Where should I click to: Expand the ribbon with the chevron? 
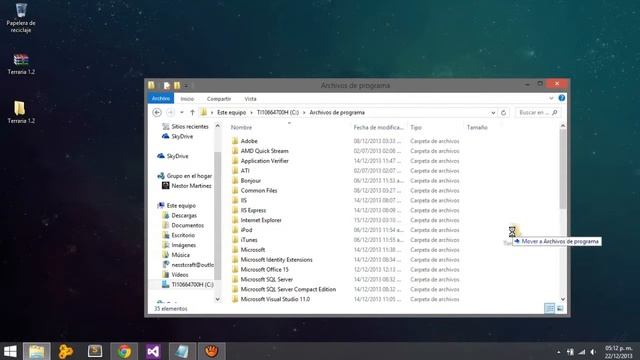point(551,98)
